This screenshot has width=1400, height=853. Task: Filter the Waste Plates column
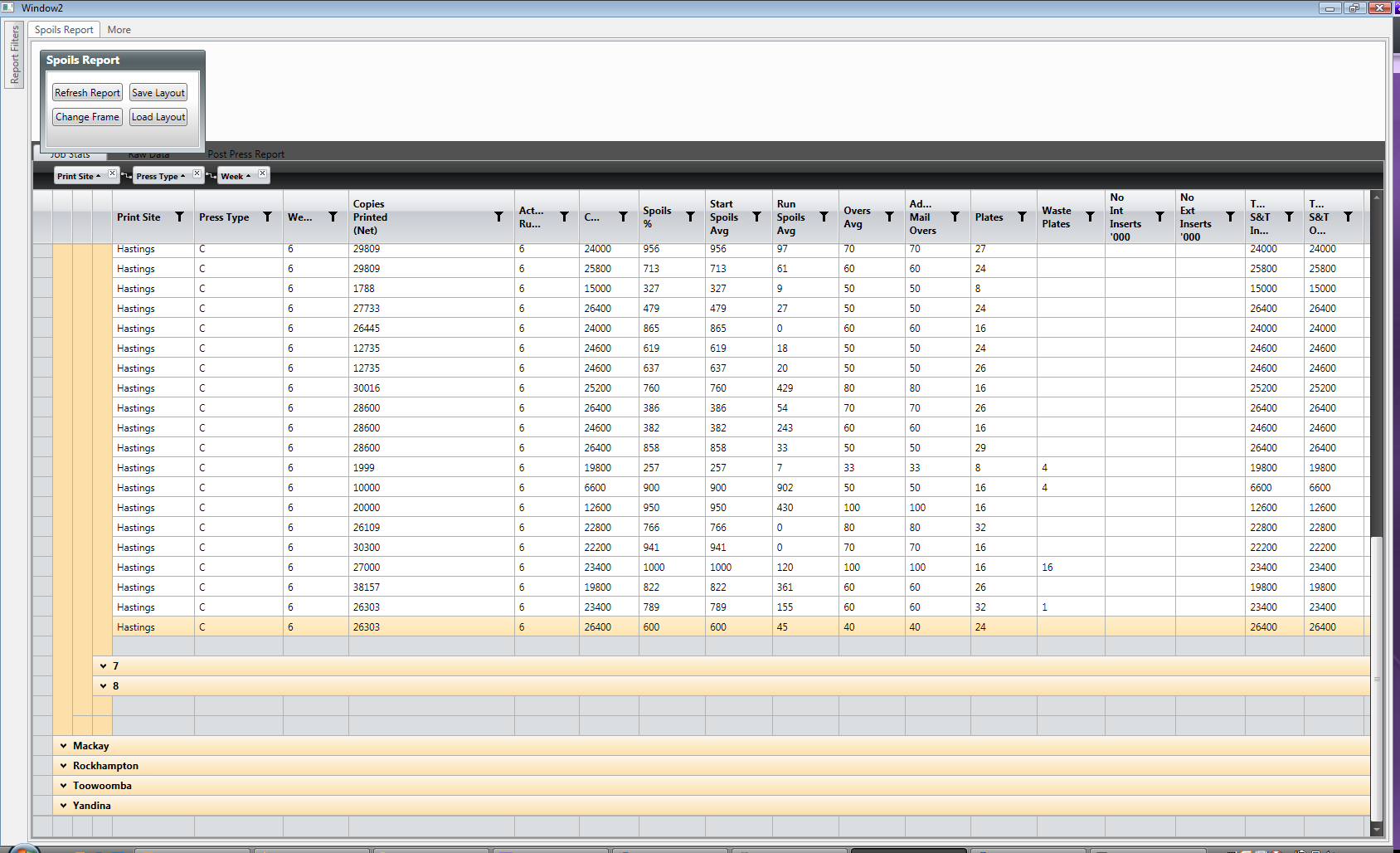[1090, 217]
